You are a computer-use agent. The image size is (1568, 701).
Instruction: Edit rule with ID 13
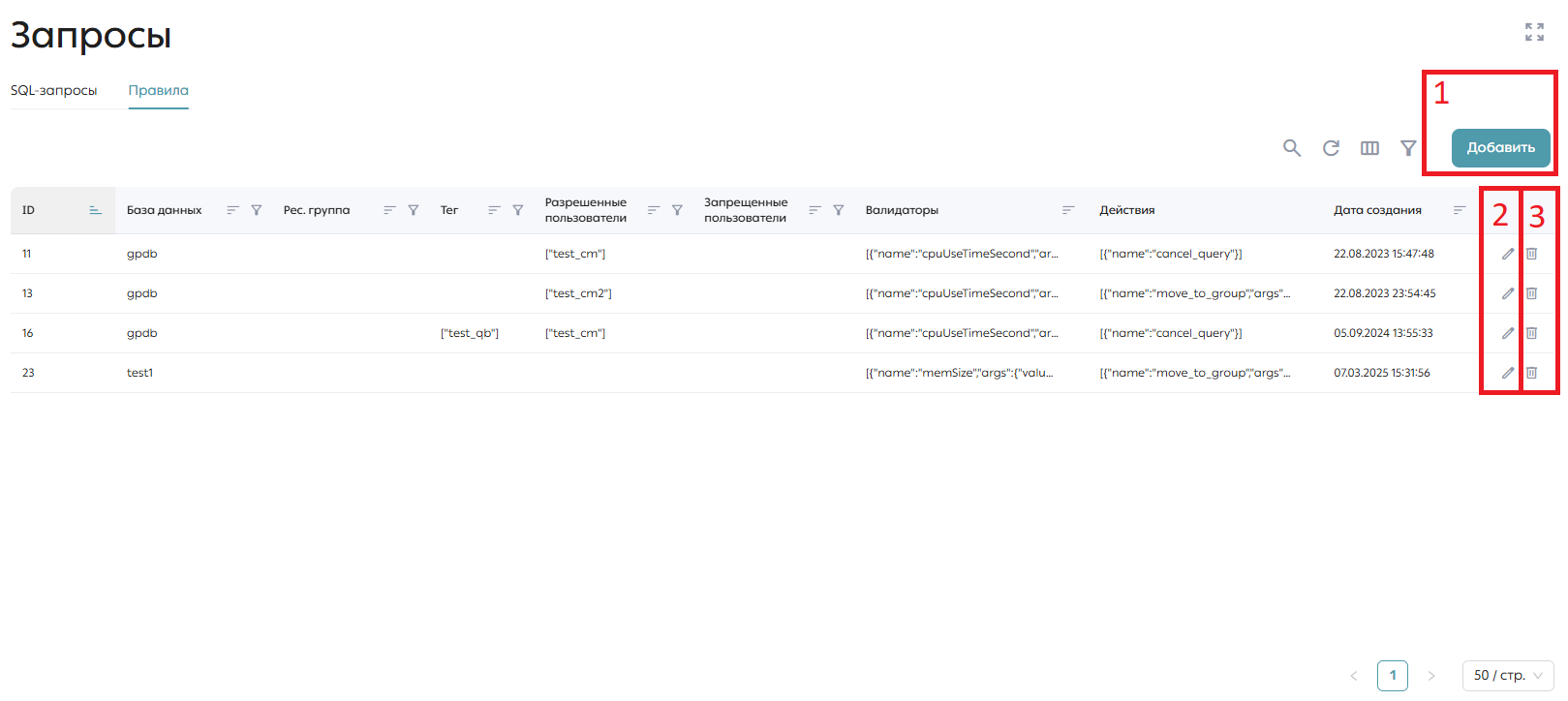coord(1508,293)
